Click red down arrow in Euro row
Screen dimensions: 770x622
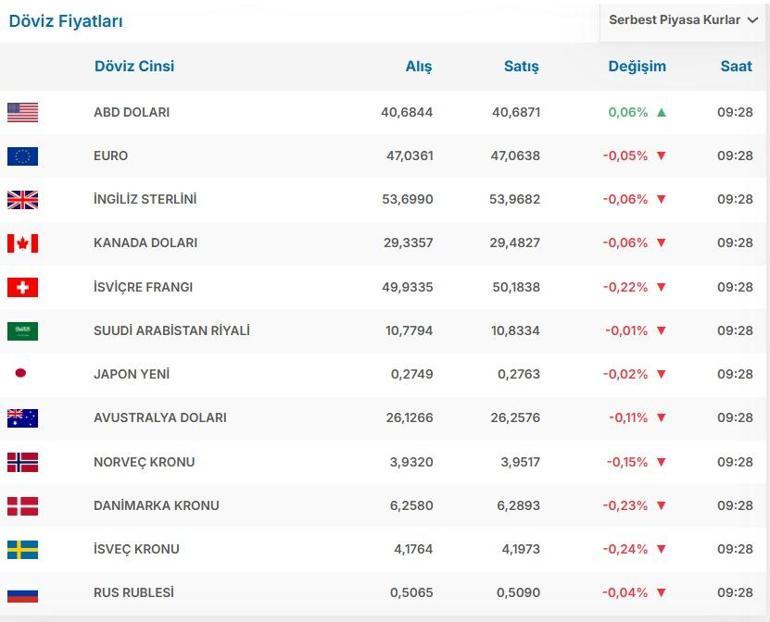[x=661, y=156]
